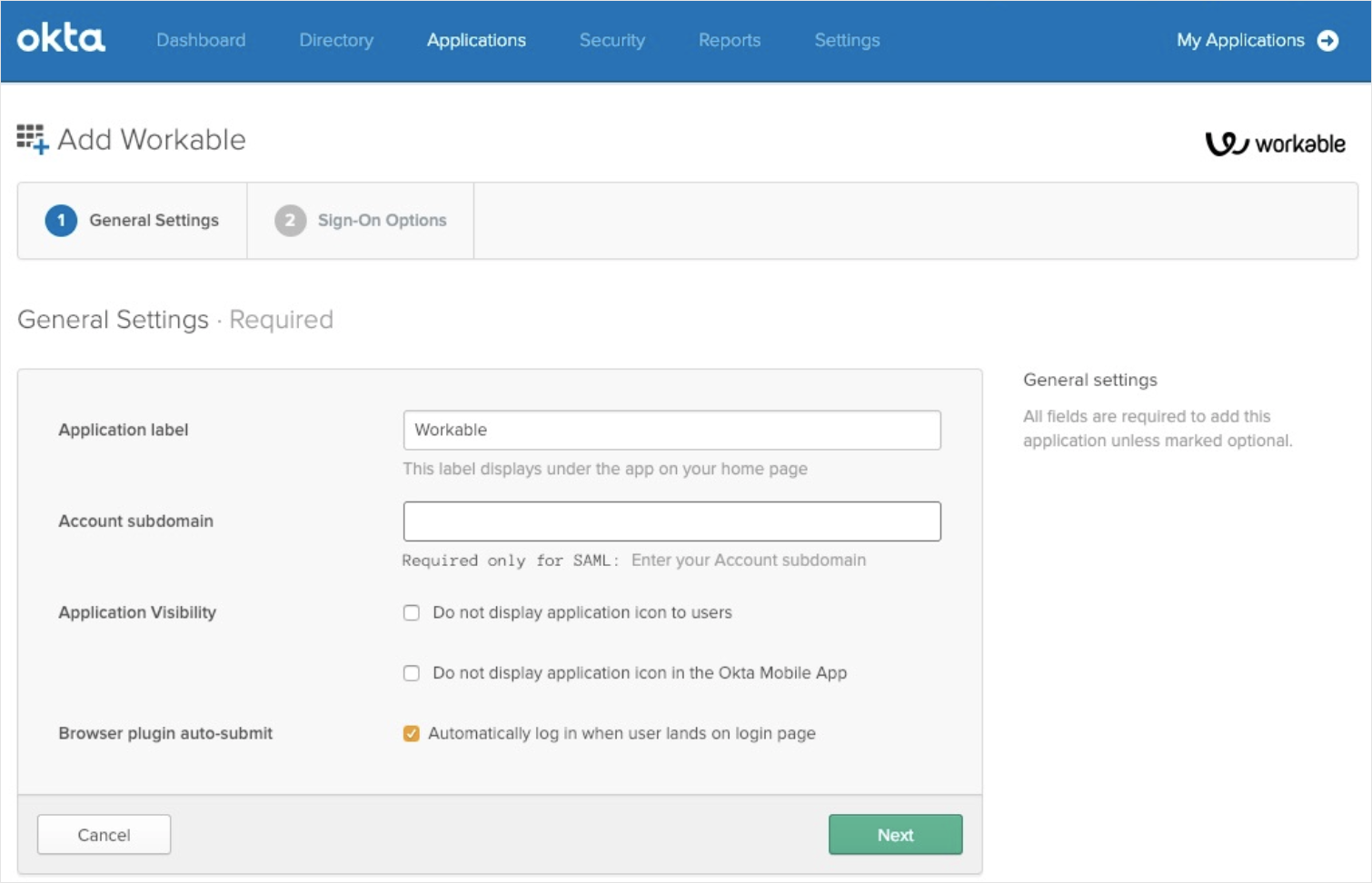
Task: Click the Application label field name
Action: pos(124,430)
